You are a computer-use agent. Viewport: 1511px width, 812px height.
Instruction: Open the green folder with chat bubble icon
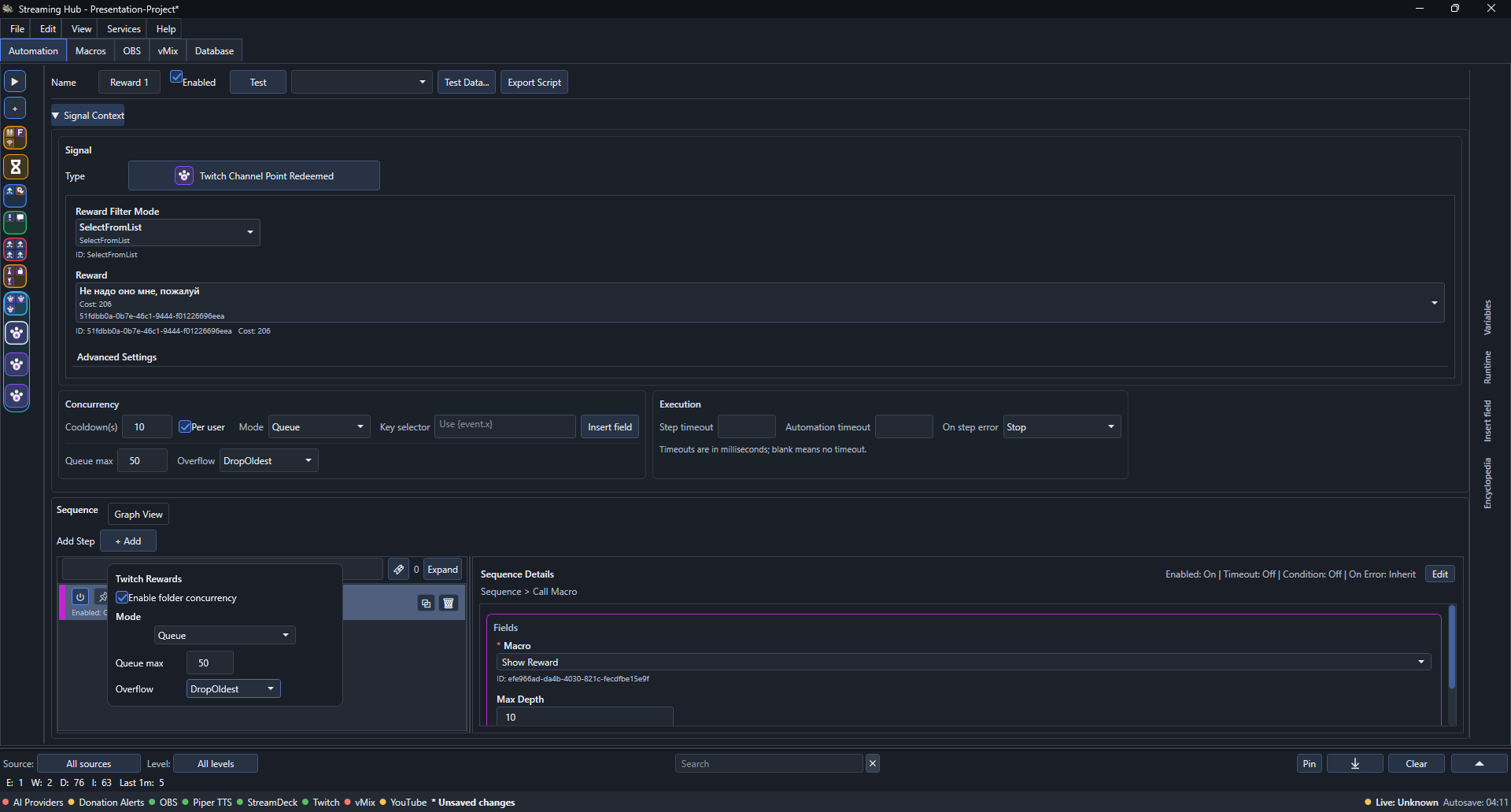[x=16, y=222]
